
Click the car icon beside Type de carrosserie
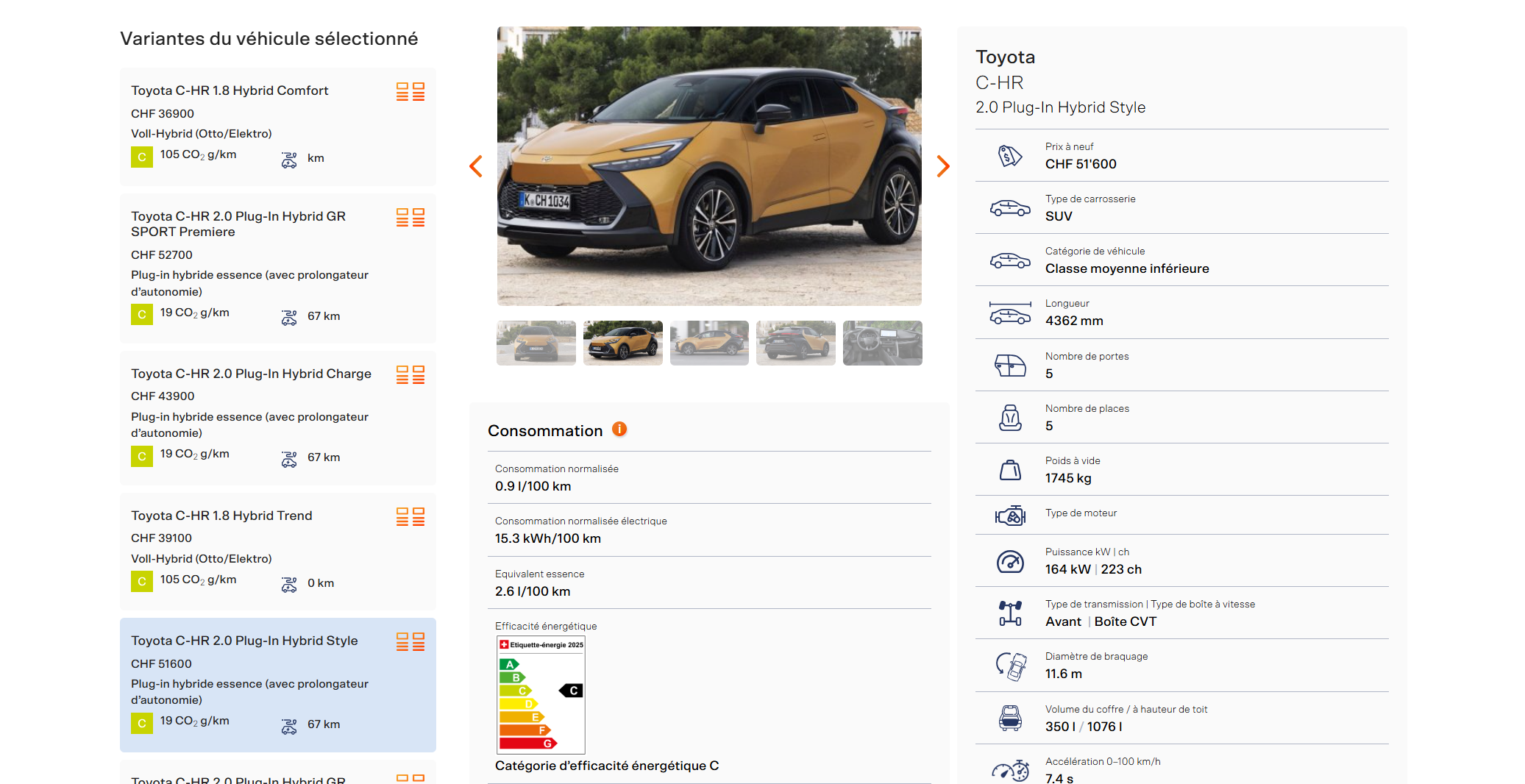pos(1010,208)
